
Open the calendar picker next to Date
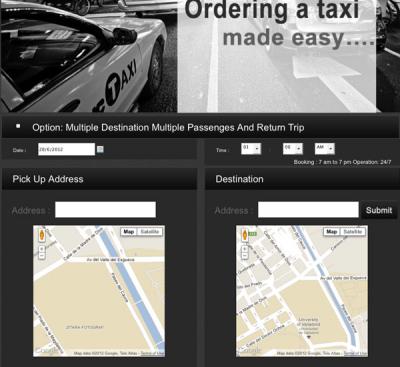pos(100,149)
